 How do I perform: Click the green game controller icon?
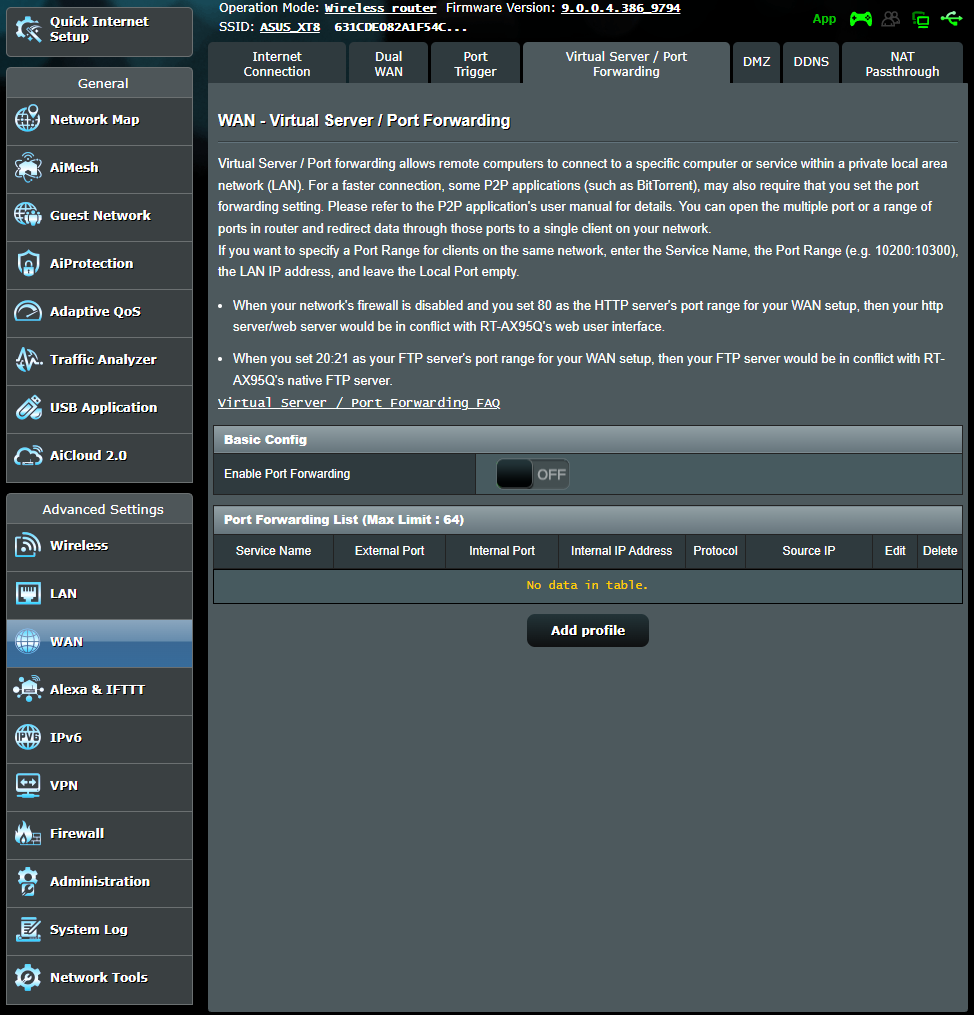860,19
